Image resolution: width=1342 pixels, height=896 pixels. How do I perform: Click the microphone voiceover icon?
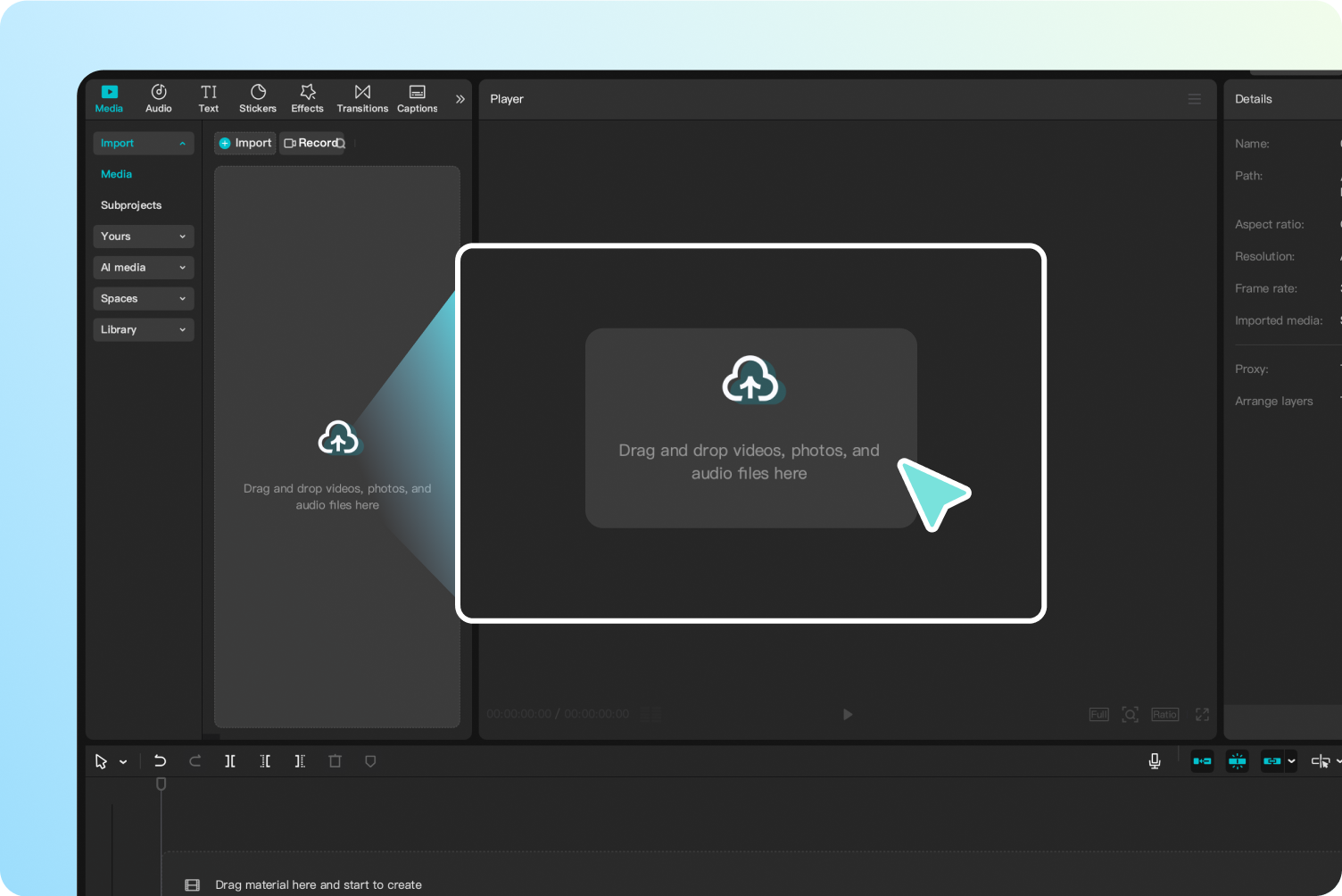pyautogui.click(x=1155, y=761)
